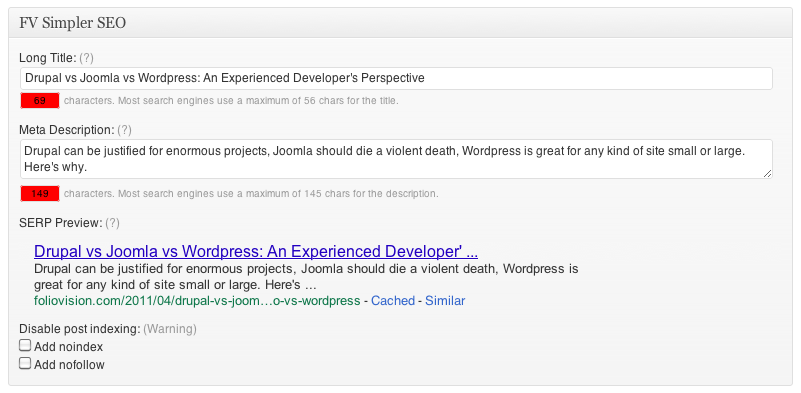Enable the Add nofollow checkbox
Viewport: 801px width, 393px height.
[25, 363]
